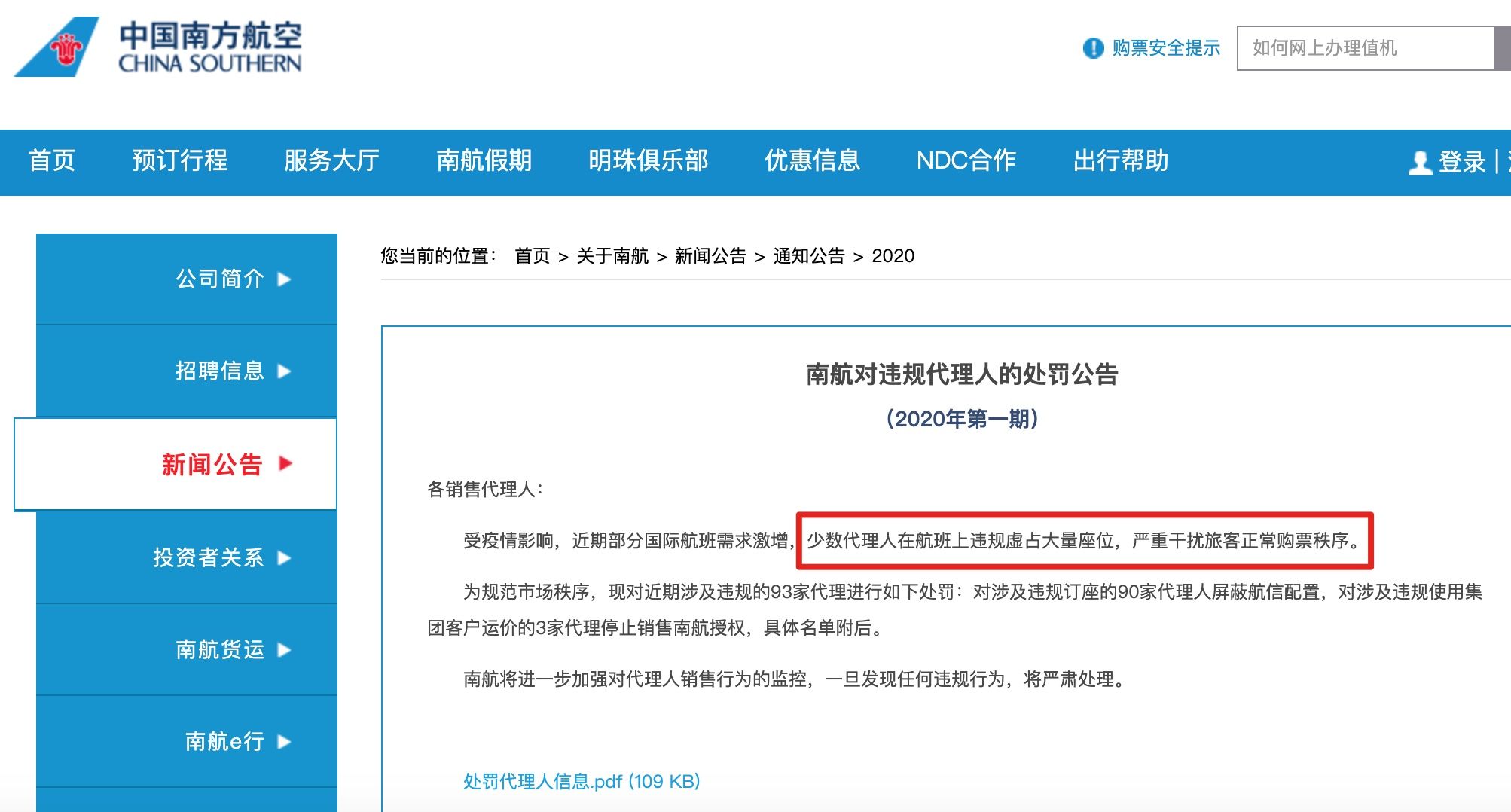Click the title 南航对违规代理人的处罚公告
The width and height of the screenshot is (1511, 812).
point(962,374)
